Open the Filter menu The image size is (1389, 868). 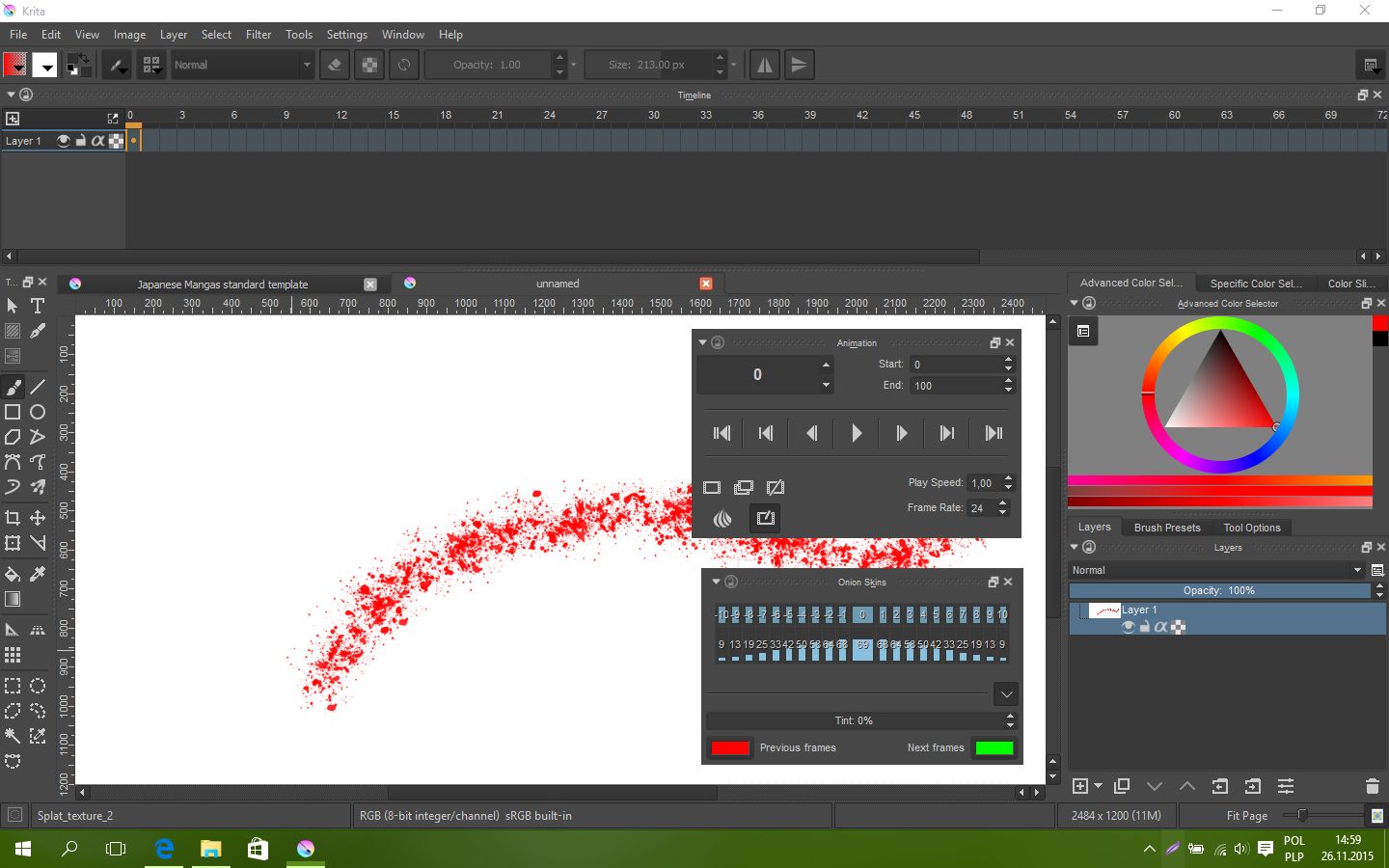(259, 35)
